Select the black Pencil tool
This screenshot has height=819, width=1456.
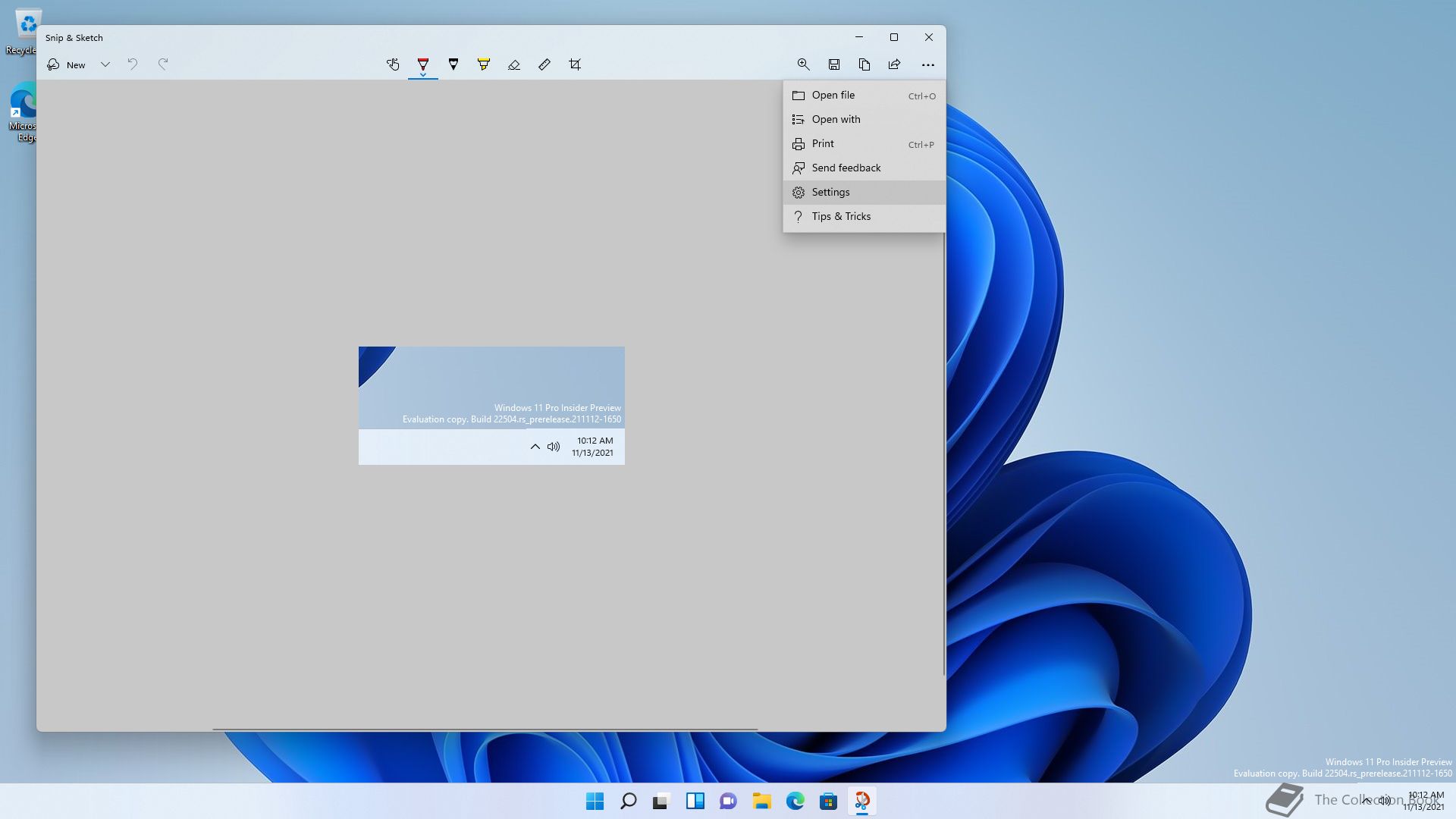coord(453,64)
